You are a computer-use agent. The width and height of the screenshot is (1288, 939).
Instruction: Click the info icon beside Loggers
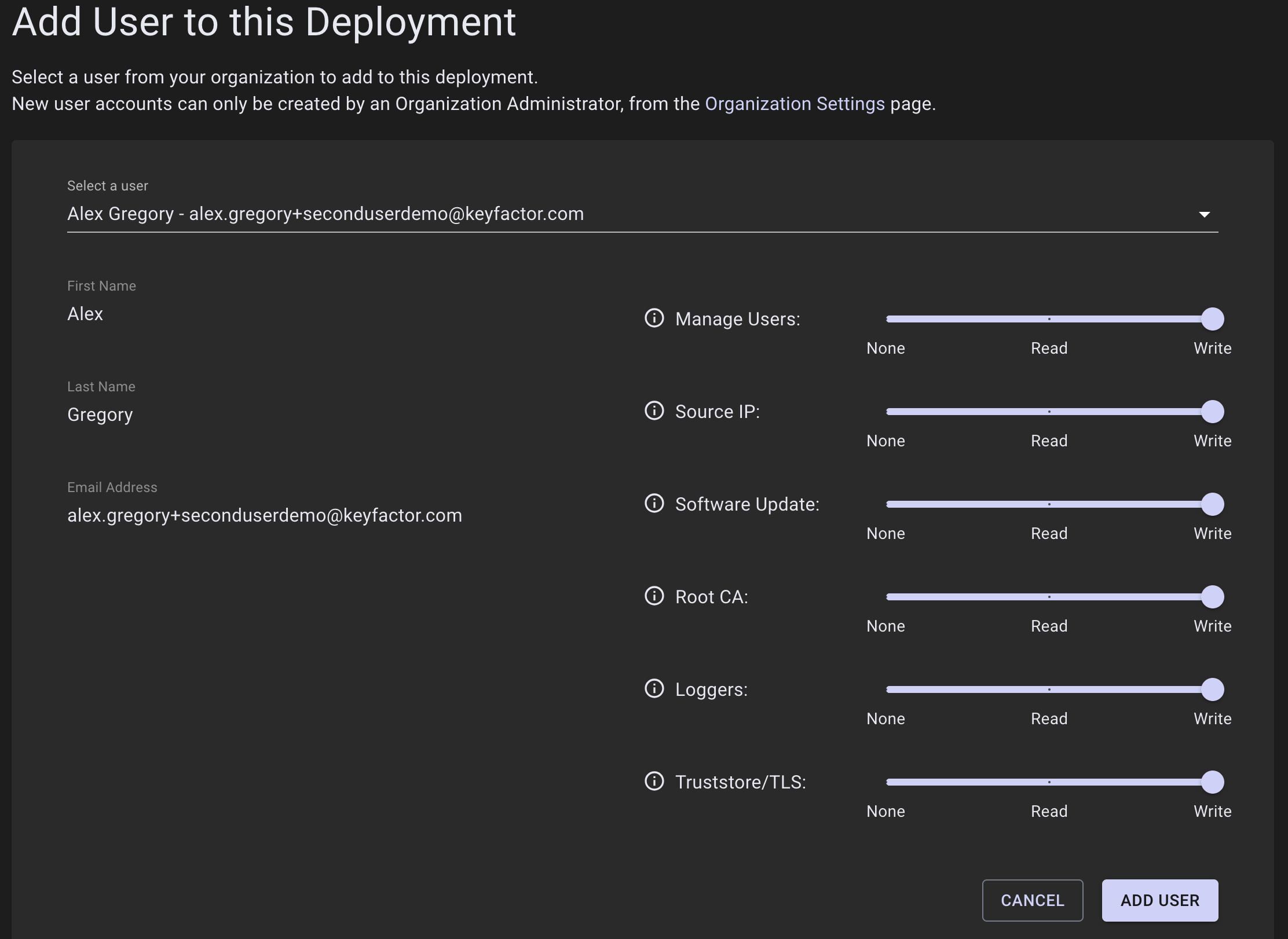(654, 688)
